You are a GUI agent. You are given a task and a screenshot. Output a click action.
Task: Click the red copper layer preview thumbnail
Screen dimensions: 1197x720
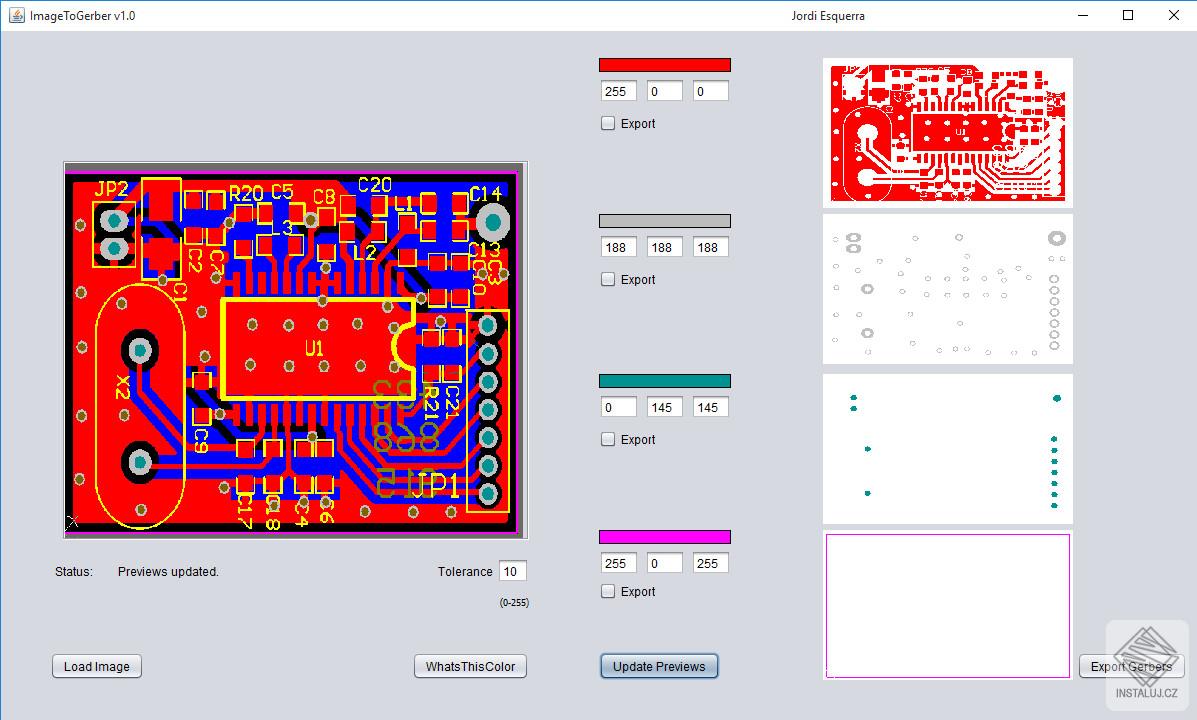click(x=947, y=132)
